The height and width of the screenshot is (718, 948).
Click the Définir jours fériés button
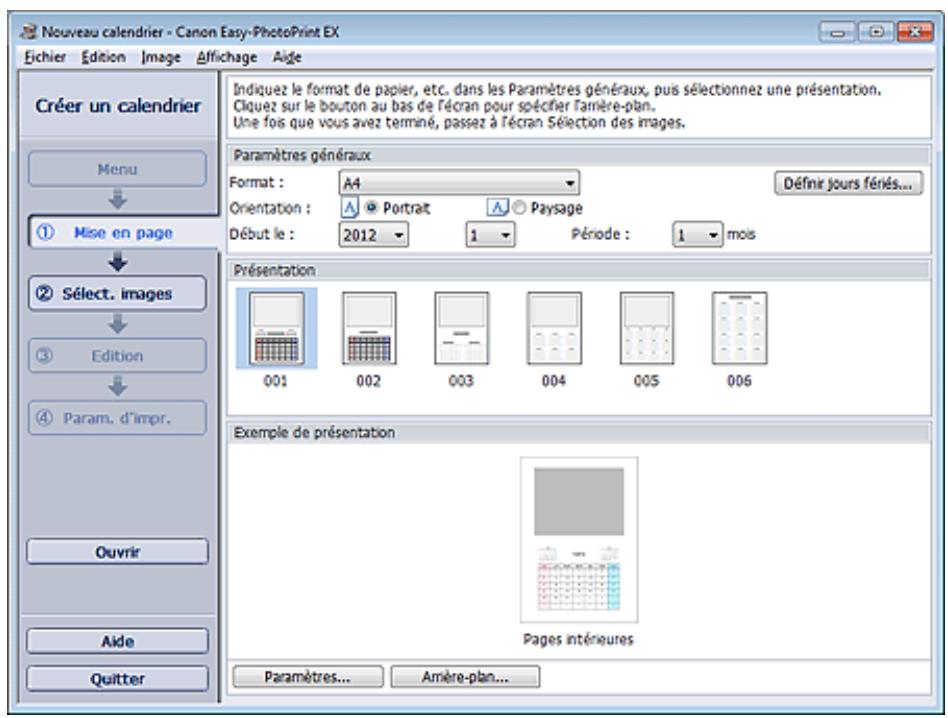[848, 183]
